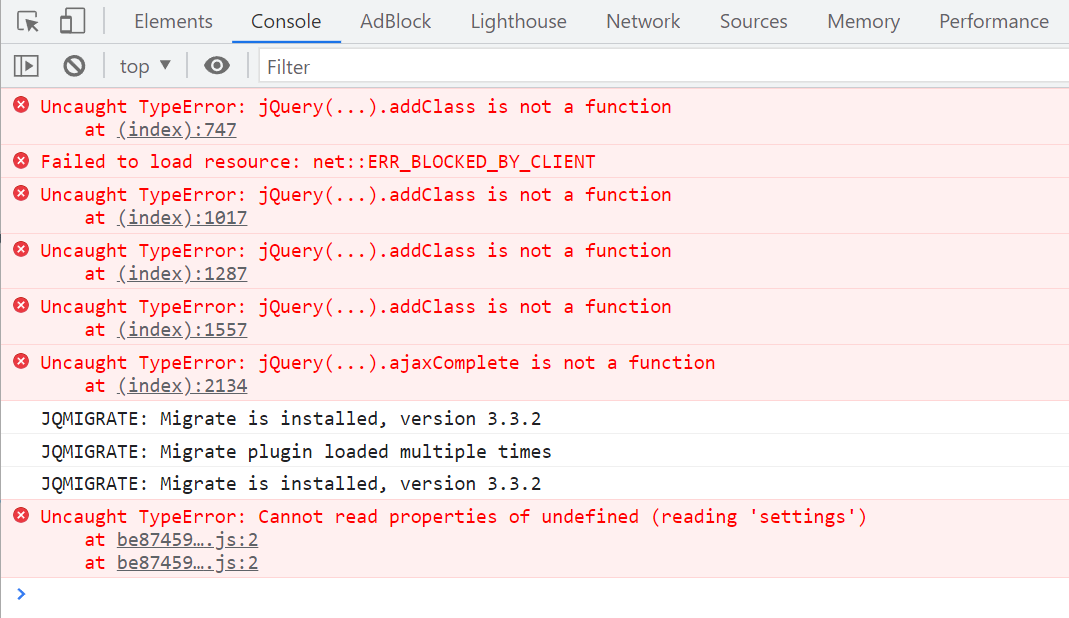This screenshot has height=618, width=1069.
Task: Open the live expression eye icon
Action: 216,66
